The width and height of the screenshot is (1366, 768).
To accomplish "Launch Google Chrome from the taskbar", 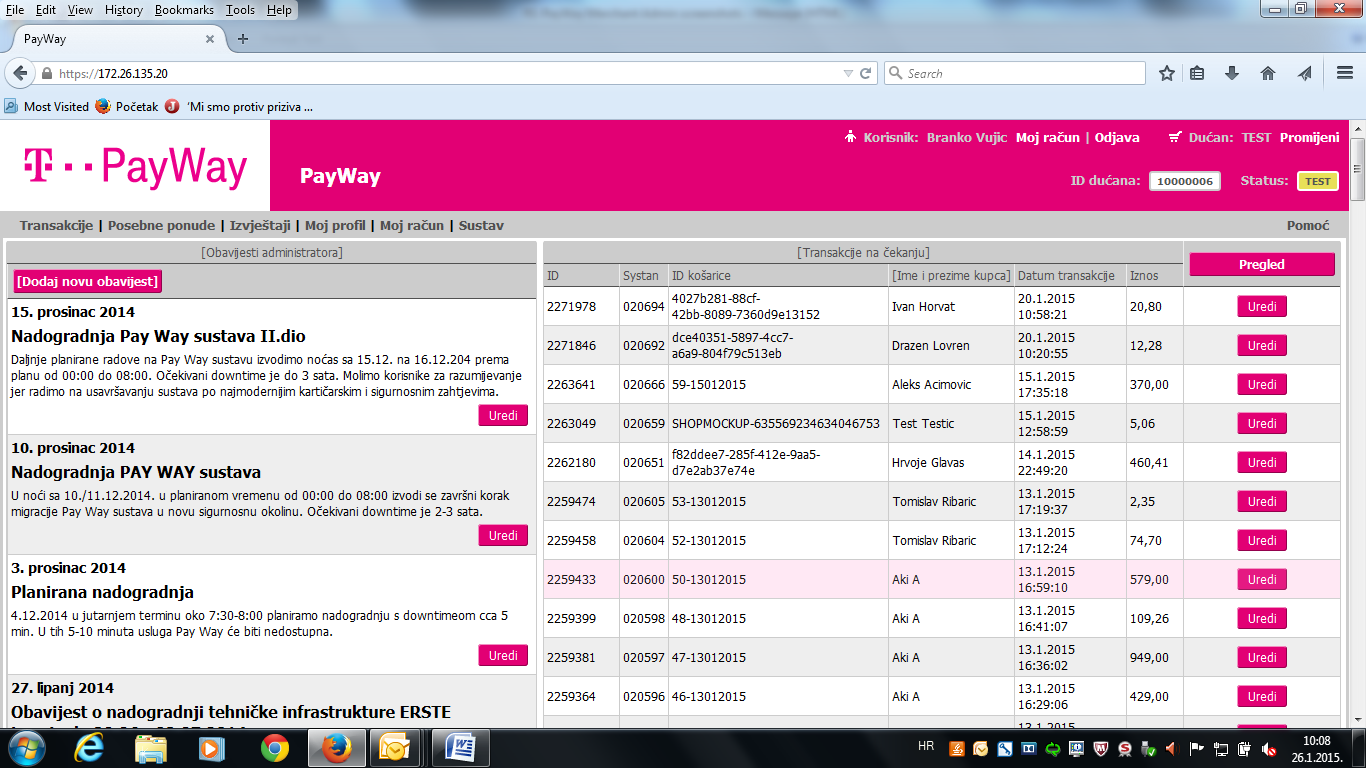I will coord(275,747).
